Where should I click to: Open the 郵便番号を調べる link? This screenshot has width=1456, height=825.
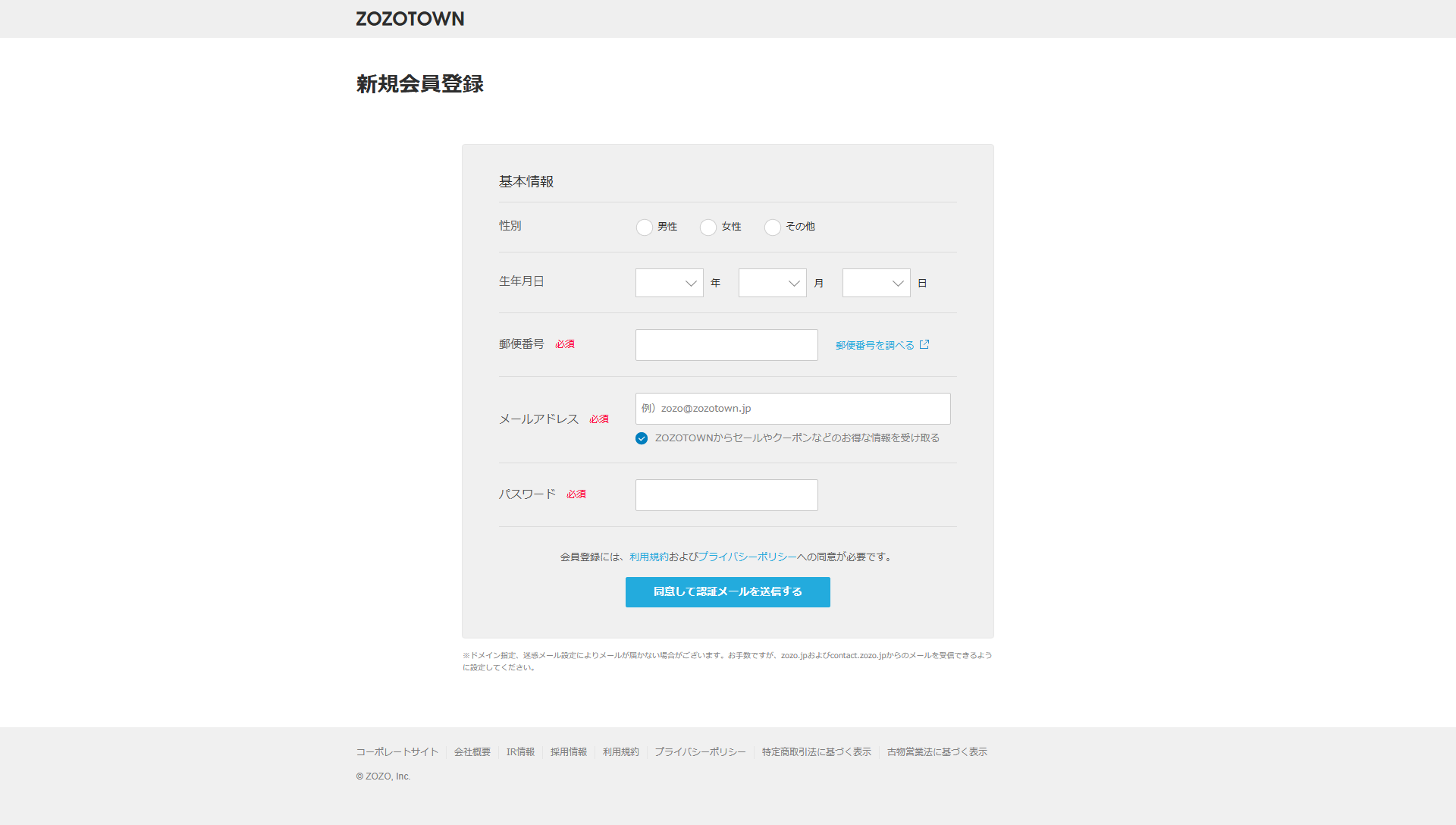coord(875,345)
